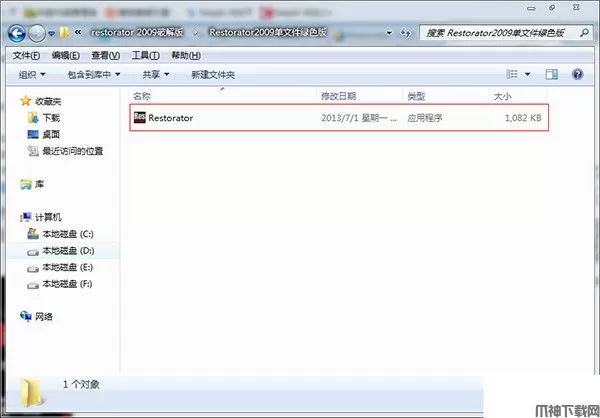Go back with the blue Back arrow
This screenshot has width=600, height=418.
point(17,33)
